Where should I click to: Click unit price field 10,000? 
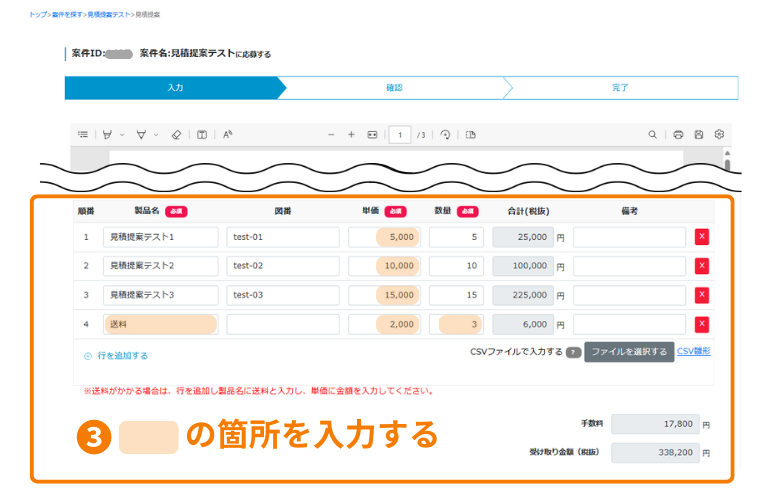(x=385, y=266)
